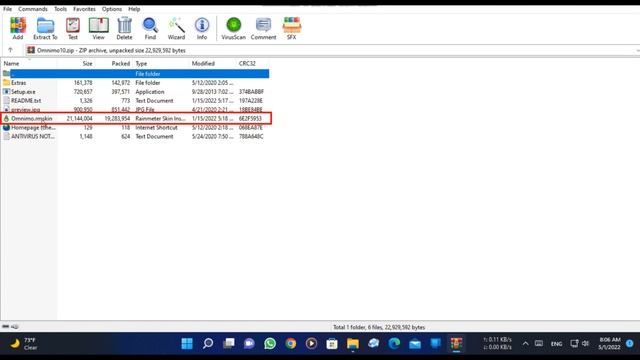
Task: Sort by the Packed column header
Action: coord(120,63)
